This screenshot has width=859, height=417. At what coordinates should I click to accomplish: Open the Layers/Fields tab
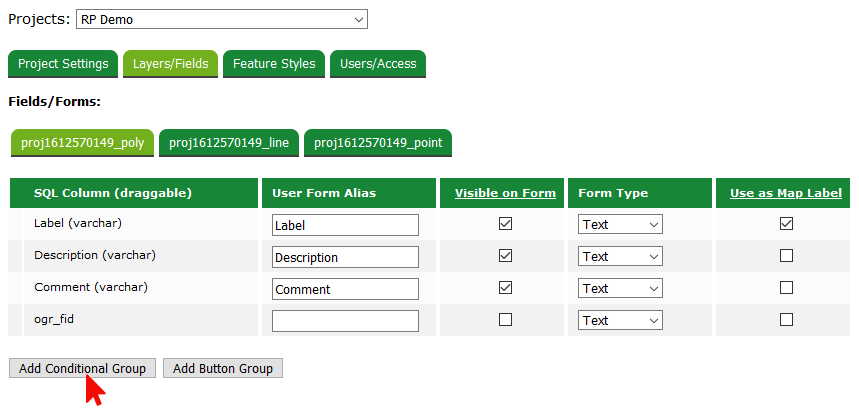pos(171,64)
